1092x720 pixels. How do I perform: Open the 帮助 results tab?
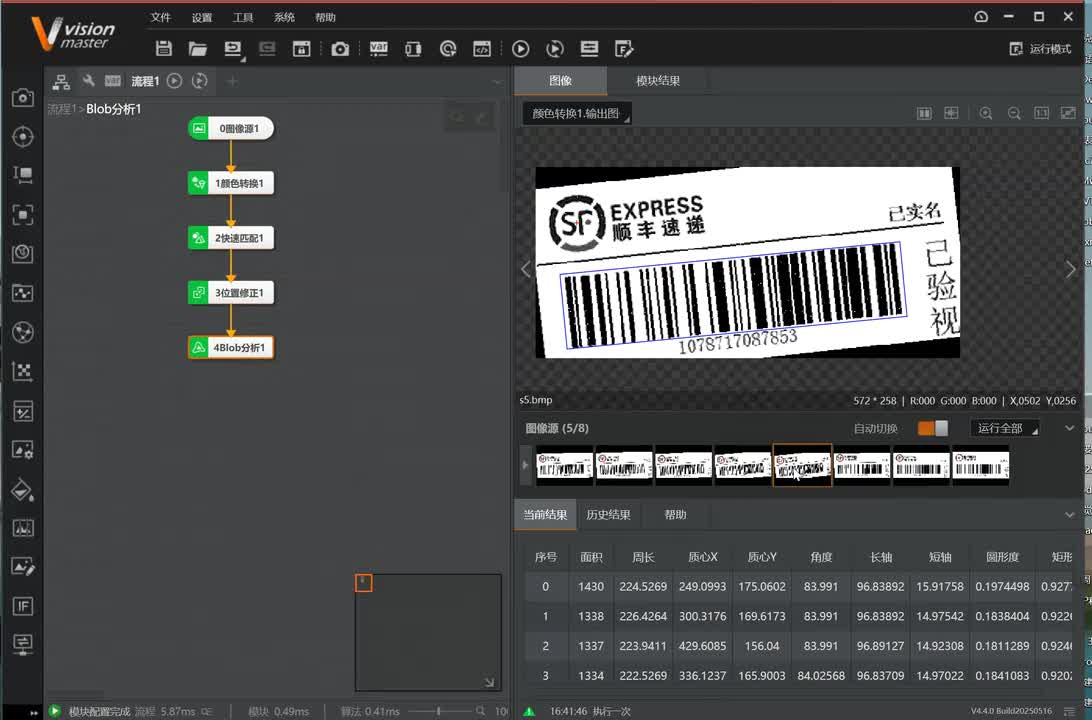coord(675,515)
